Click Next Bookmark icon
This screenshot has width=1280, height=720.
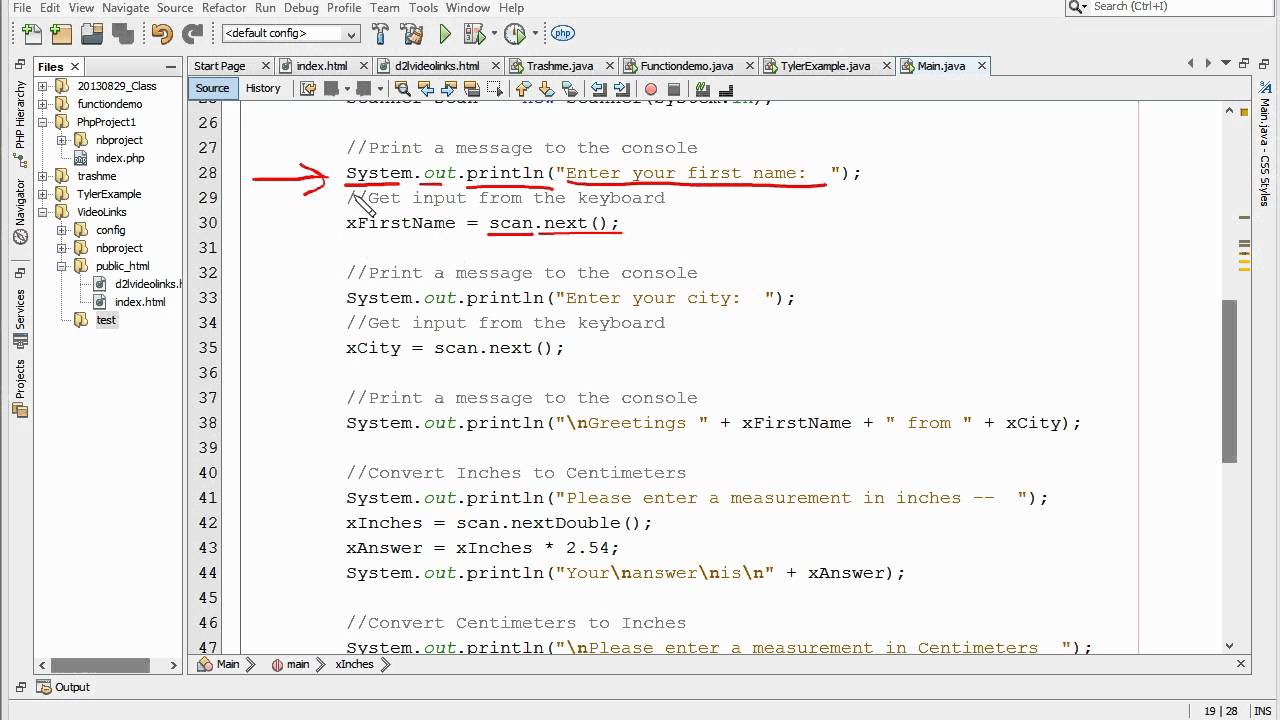coord(547,88)
